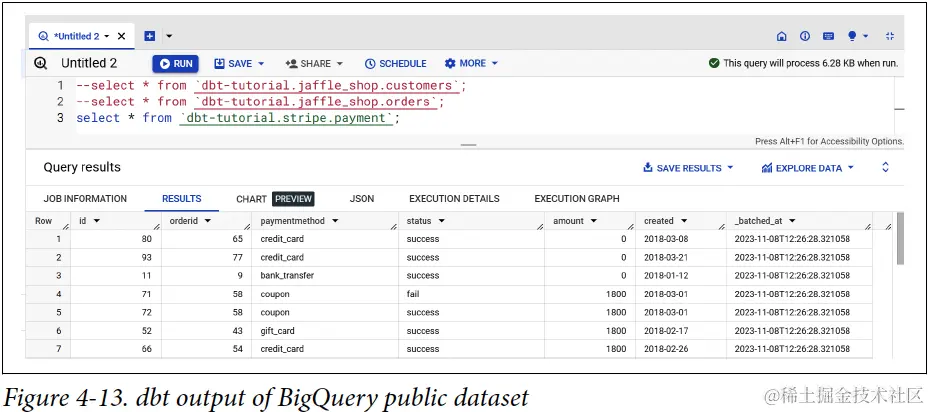Click 'gift_card' cell in row 6

324,331
